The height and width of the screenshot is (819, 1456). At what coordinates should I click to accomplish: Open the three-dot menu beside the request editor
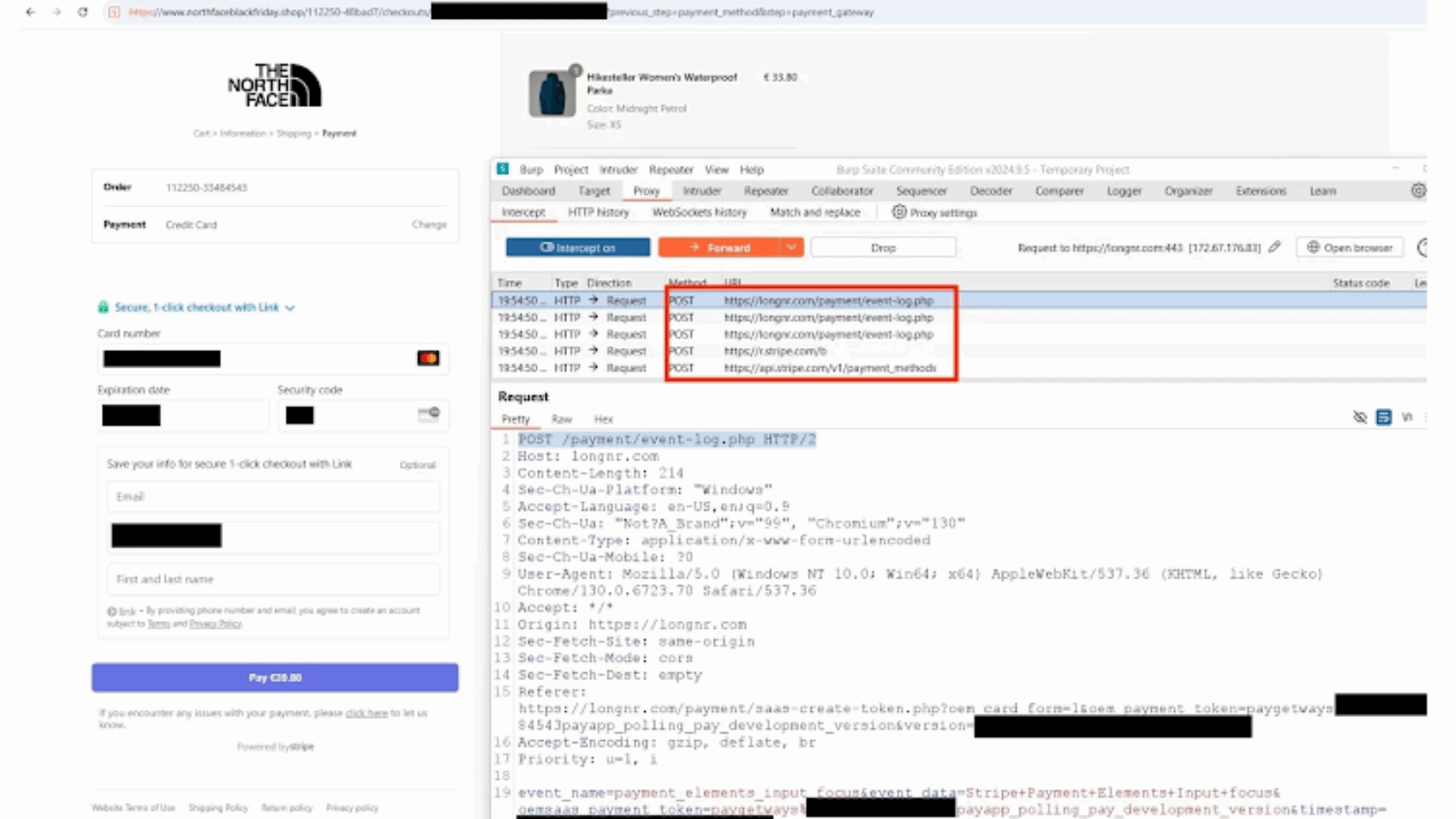[x=1427, y=417]
